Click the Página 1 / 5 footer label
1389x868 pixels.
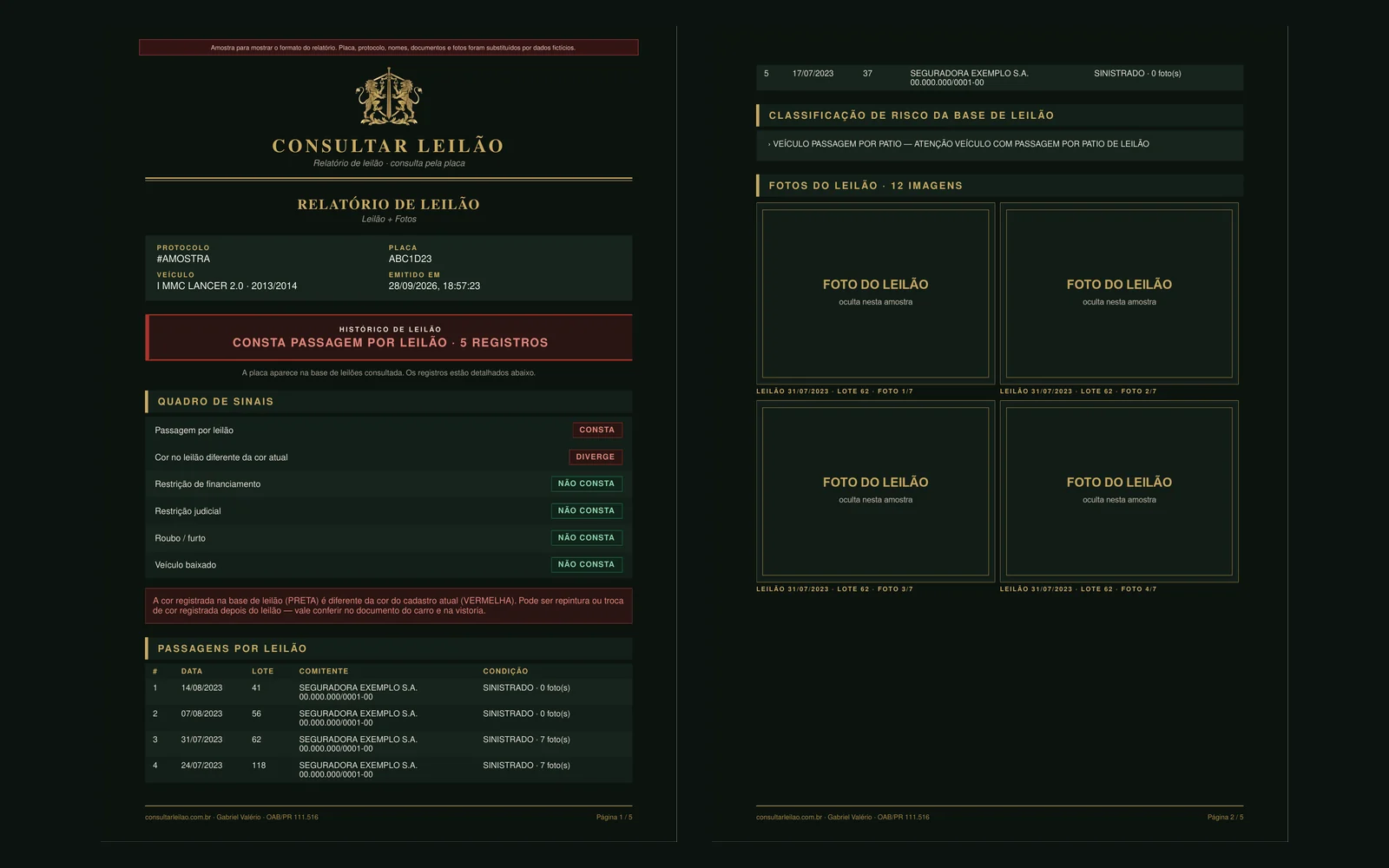coord(615,817)
